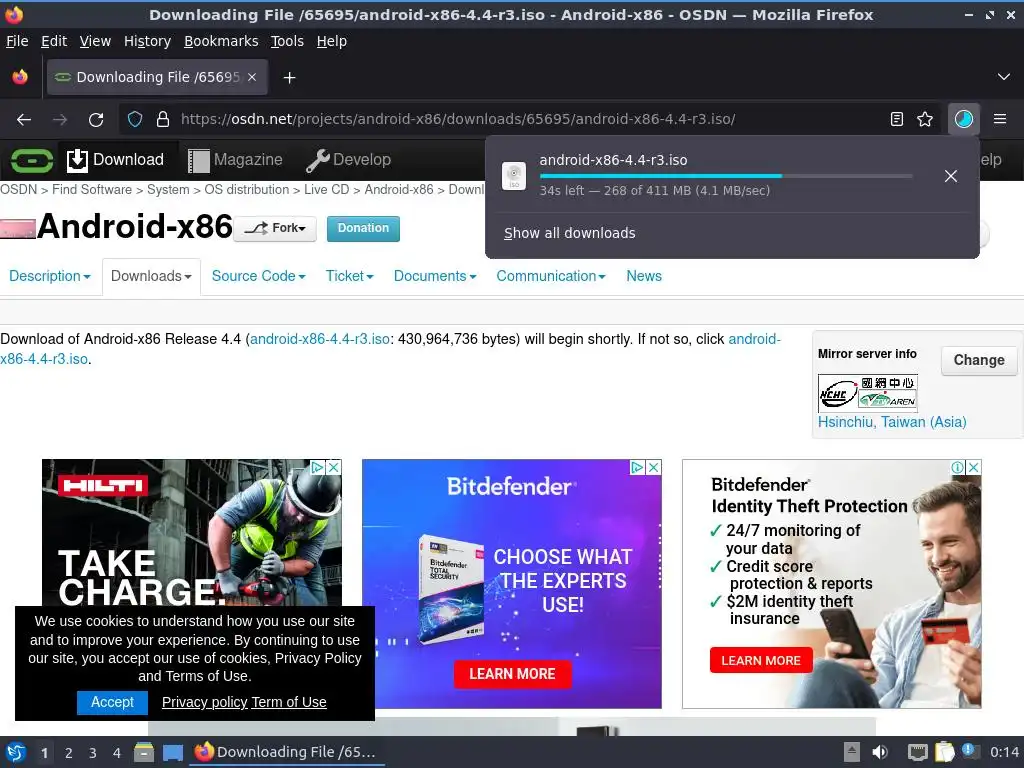1024x768 pixels.
Task: Open the OSDN Download section
Action: point(115,159)
